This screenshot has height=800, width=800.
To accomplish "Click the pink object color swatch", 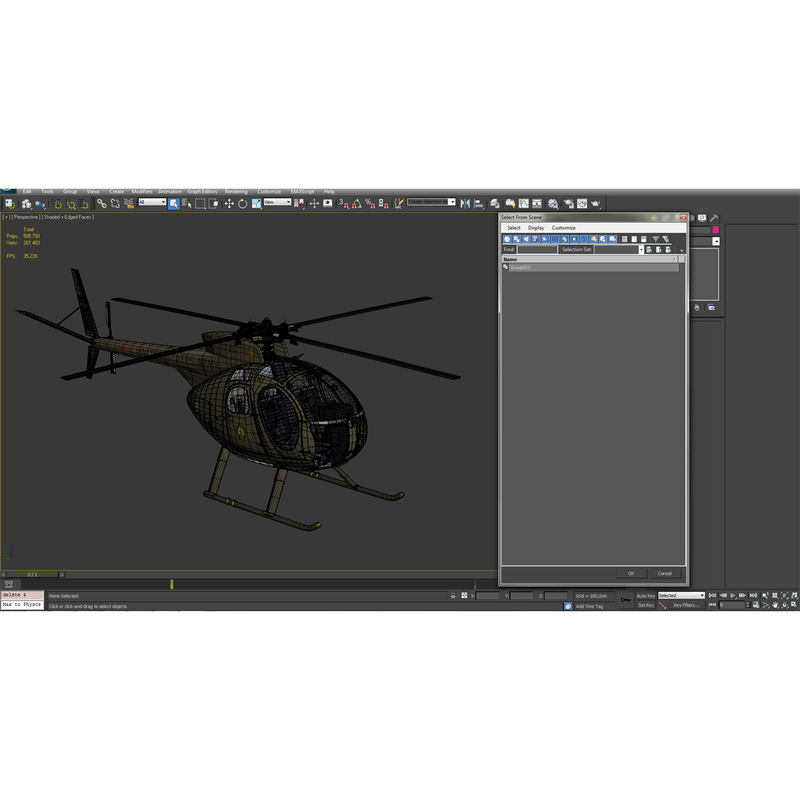I will [x=716, y=230].
